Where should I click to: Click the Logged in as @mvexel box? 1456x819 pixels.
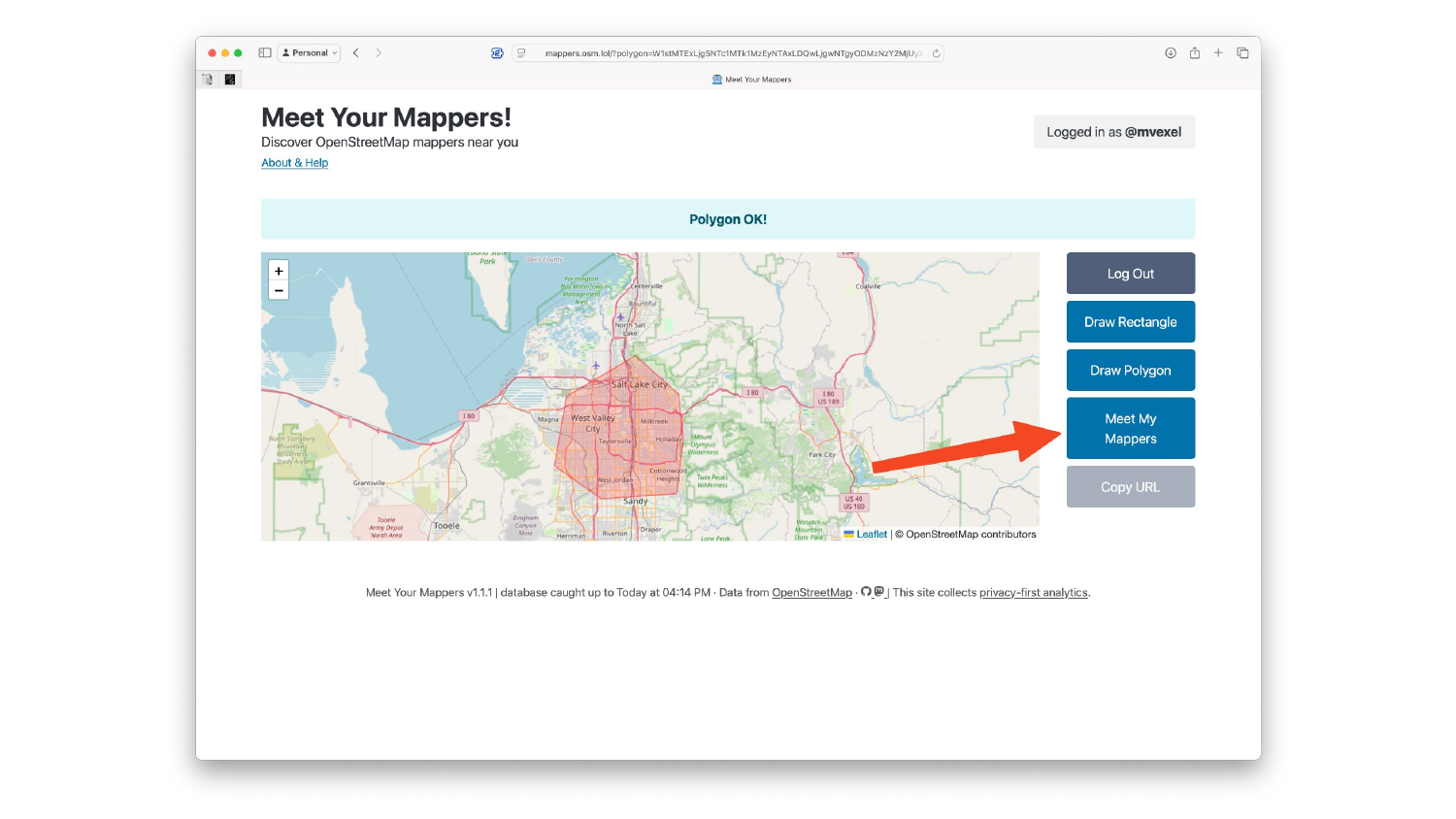(x=1114, y=132)
